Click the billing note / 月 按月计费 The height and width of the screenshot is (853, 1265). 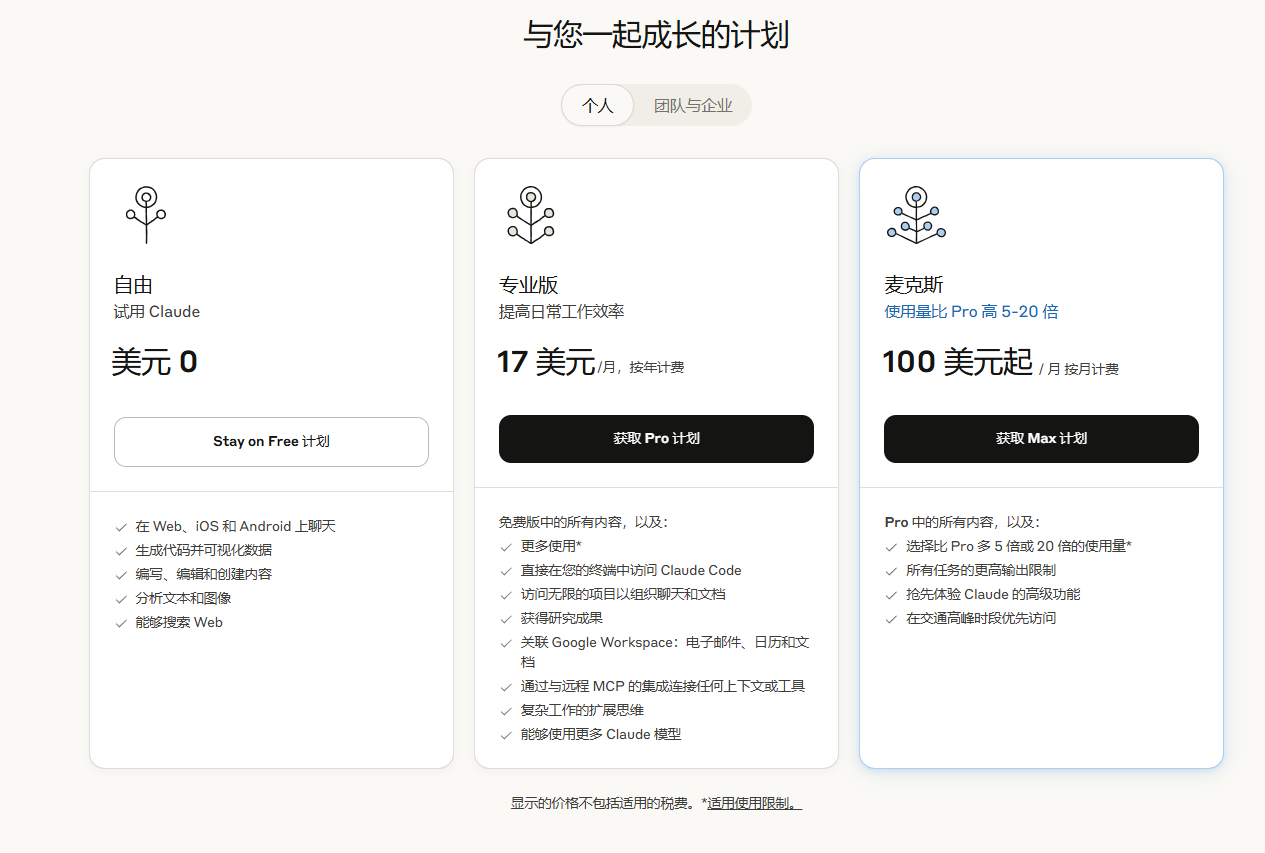click(1079, 369)
